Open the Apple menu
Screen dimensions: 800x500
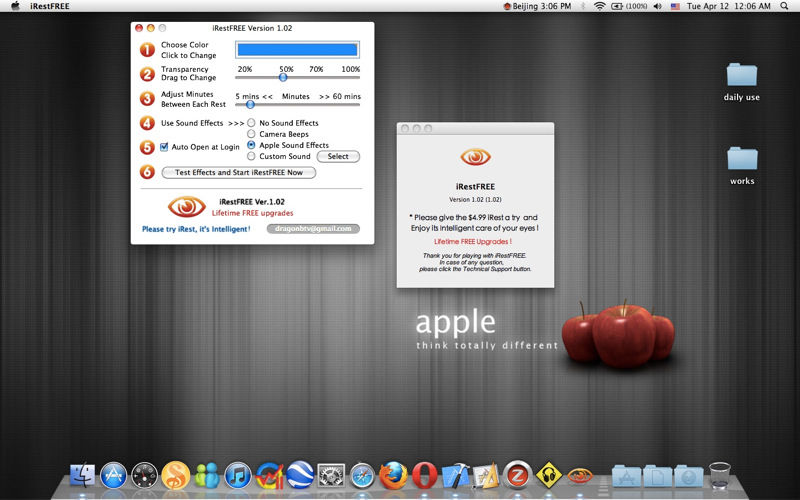coord(15,6)
